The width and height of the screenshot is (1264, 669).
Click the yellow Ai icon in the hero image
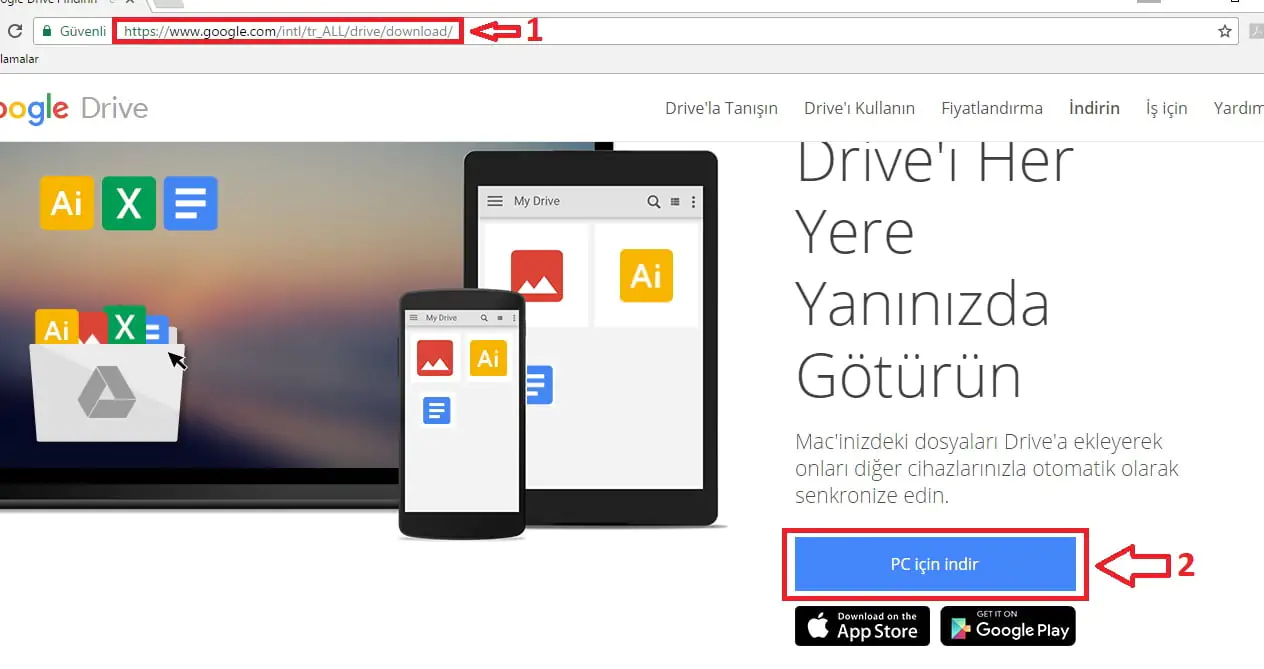pyautogui.click(x=66, y=203)
